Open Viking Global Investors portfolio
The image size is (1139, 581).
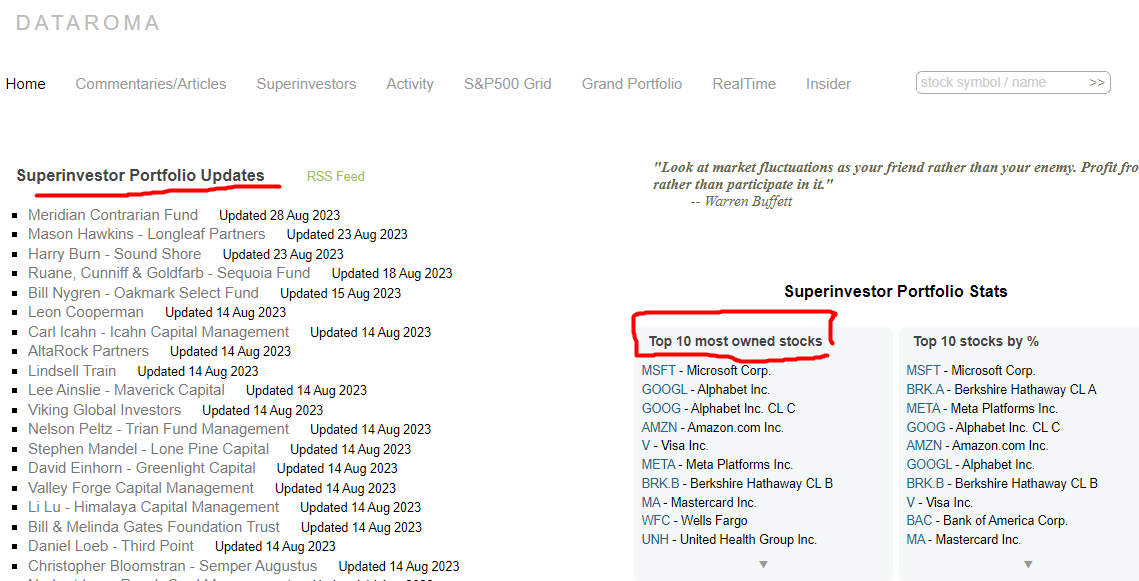[x=105, y=410]
